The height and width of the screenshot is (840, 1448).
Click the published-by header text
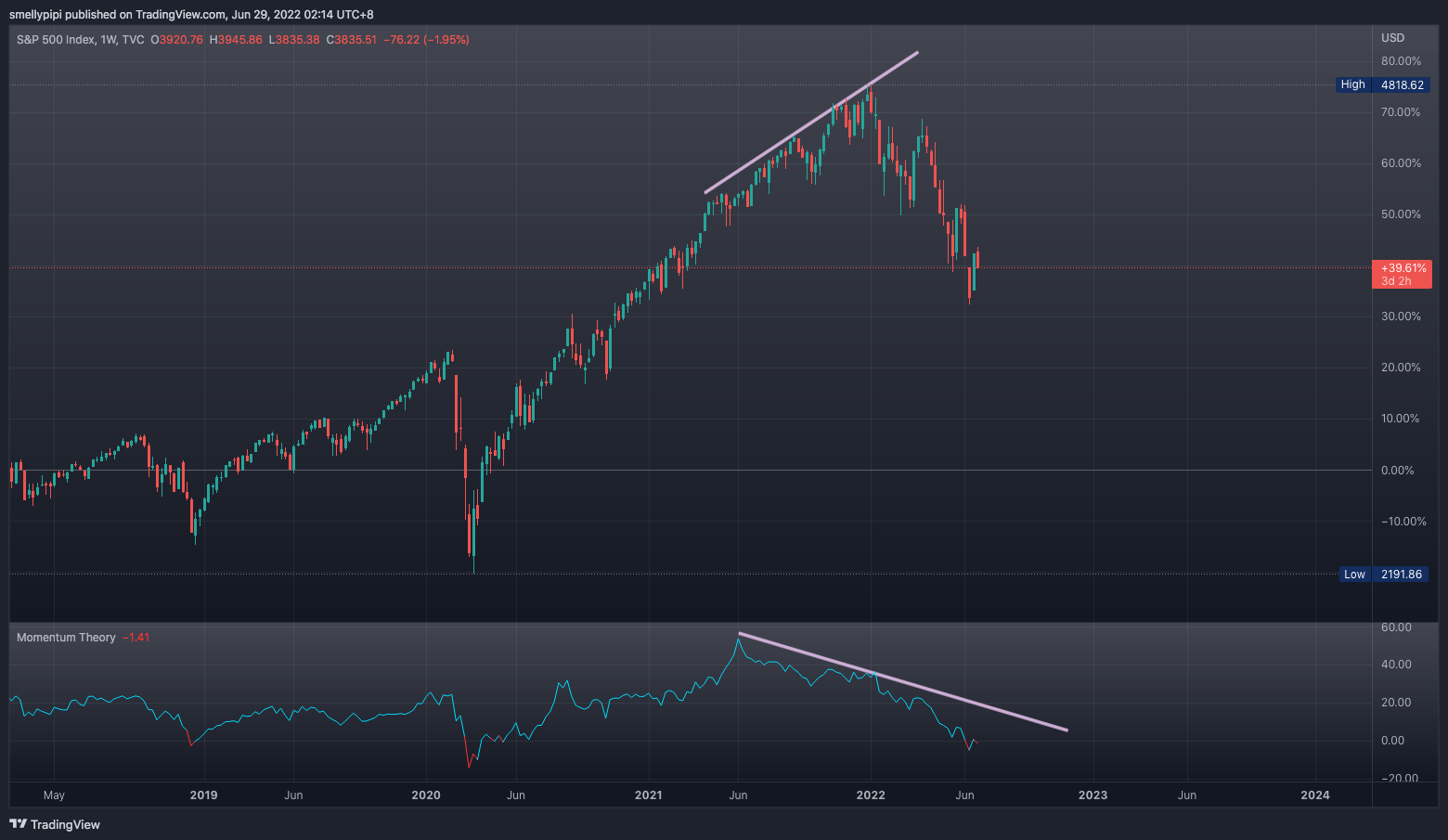193,15
